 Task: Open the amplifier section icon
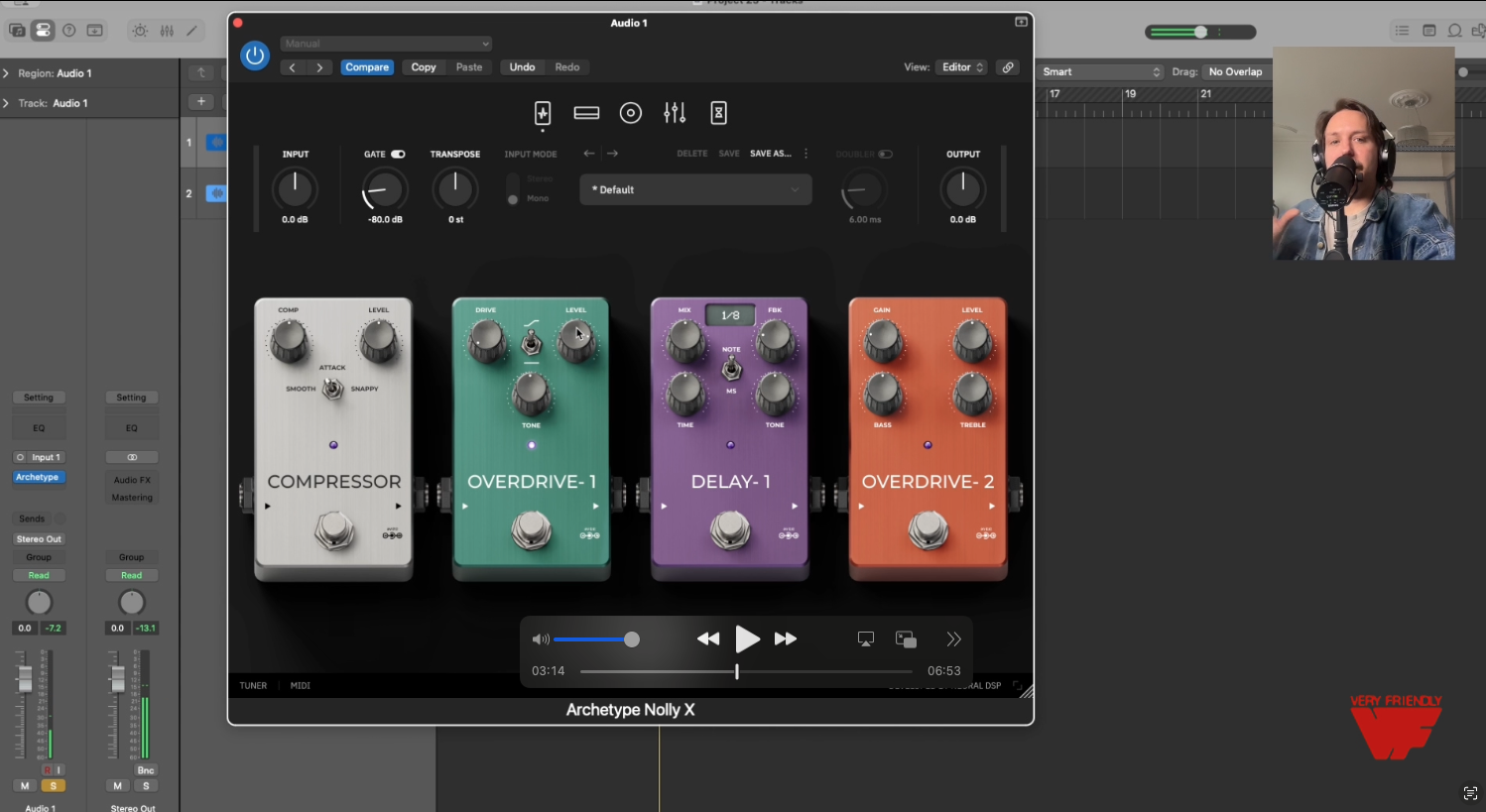point(586,113)
